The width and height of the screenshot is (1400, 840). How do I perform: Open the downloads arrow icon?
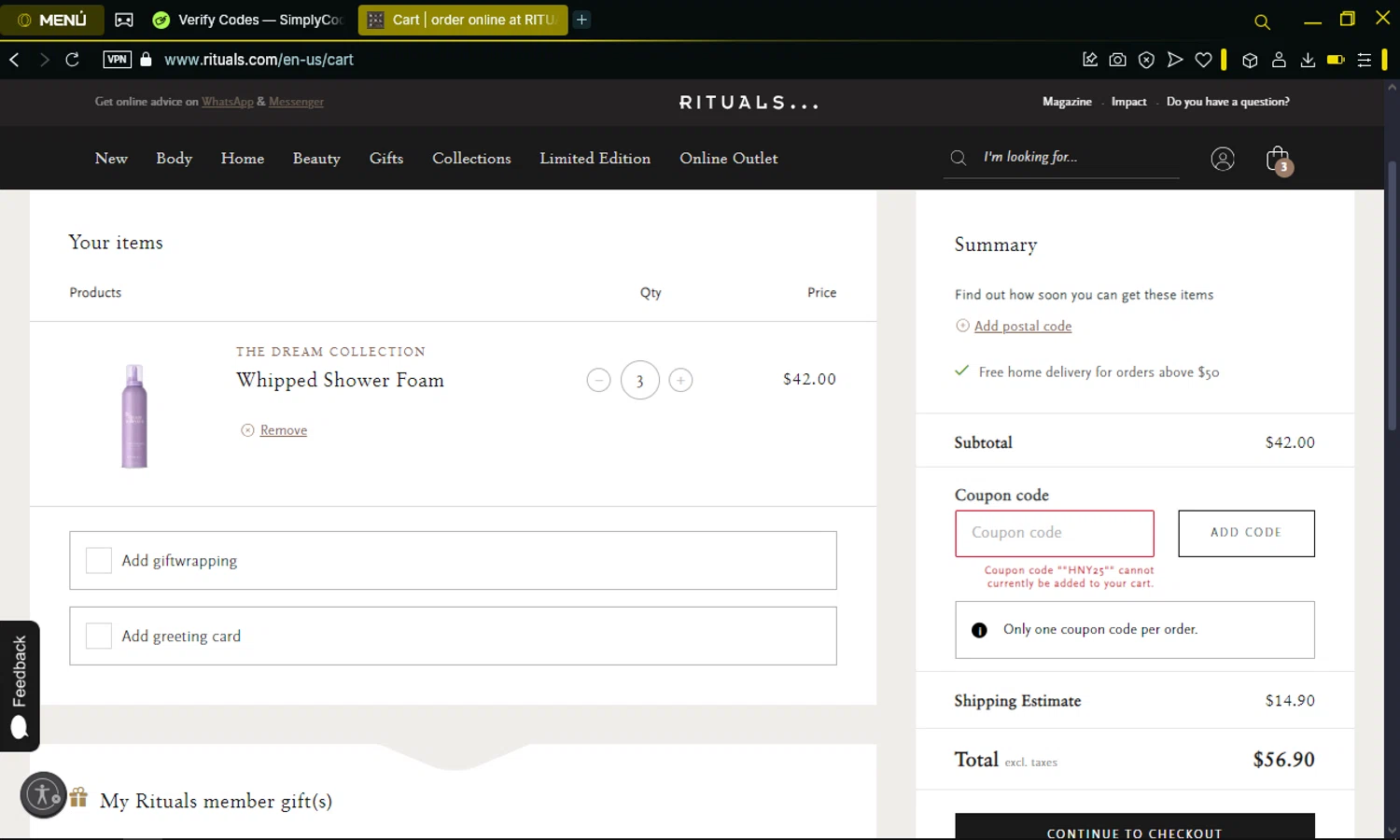point(1308,60)
